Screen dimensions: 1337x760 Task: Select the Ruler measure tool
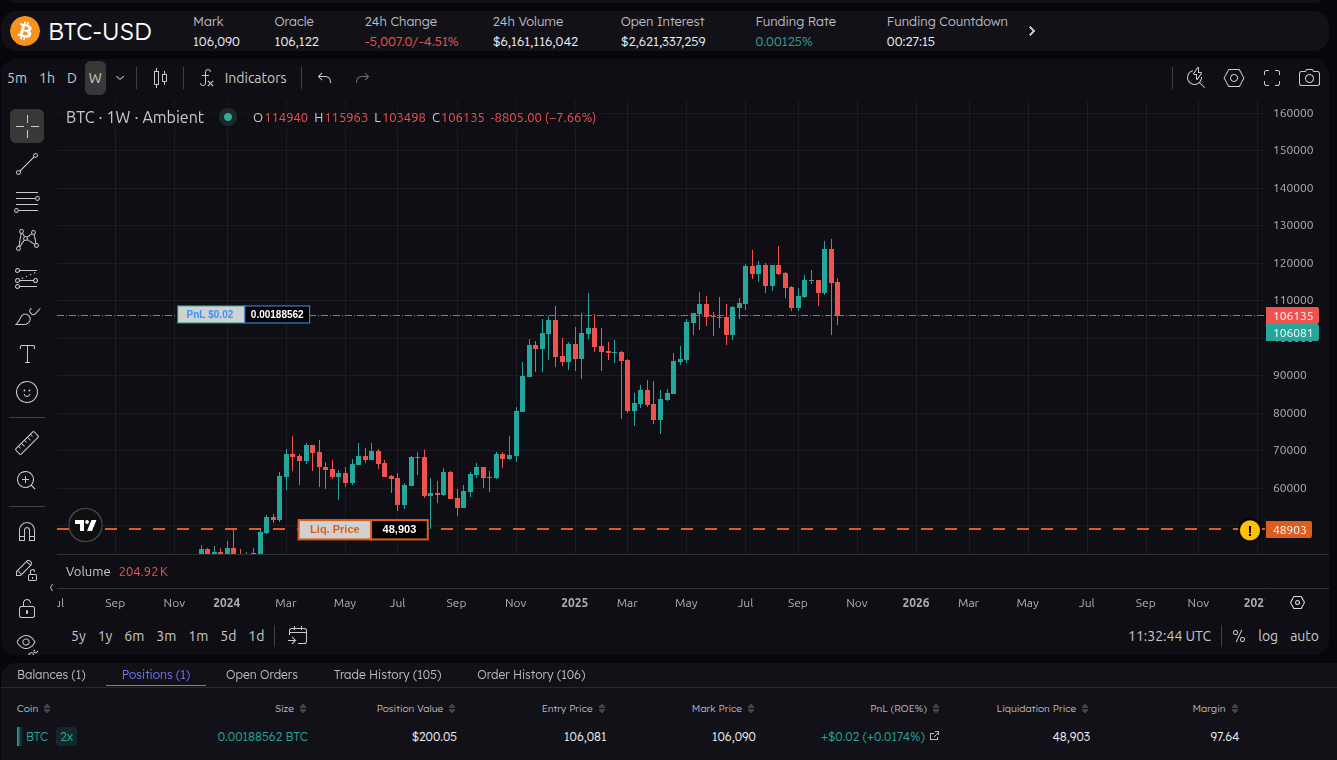(x=26, y=441)
